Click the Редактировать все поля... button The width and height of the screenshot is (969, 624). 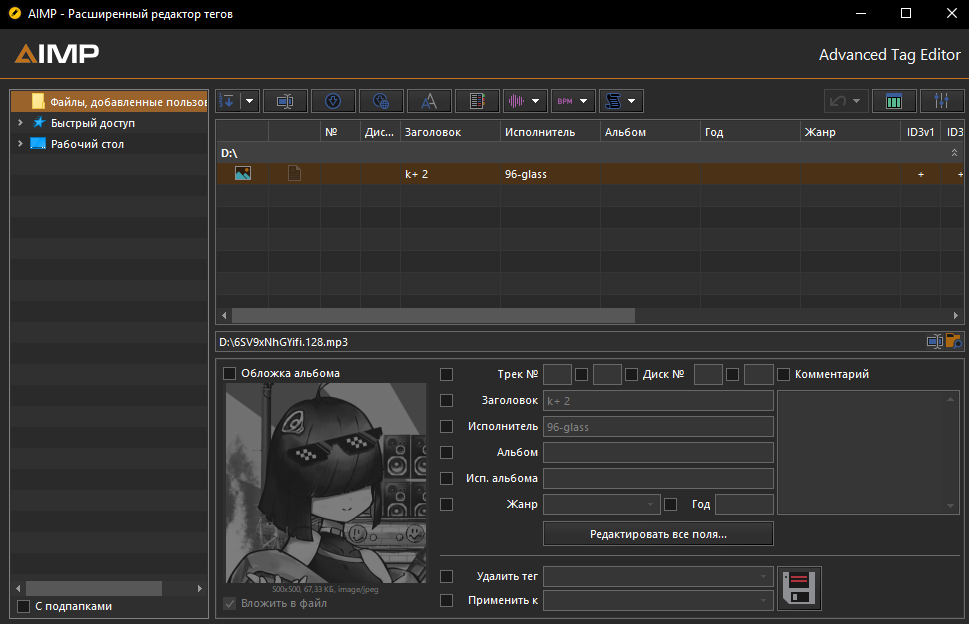point(658,534)
